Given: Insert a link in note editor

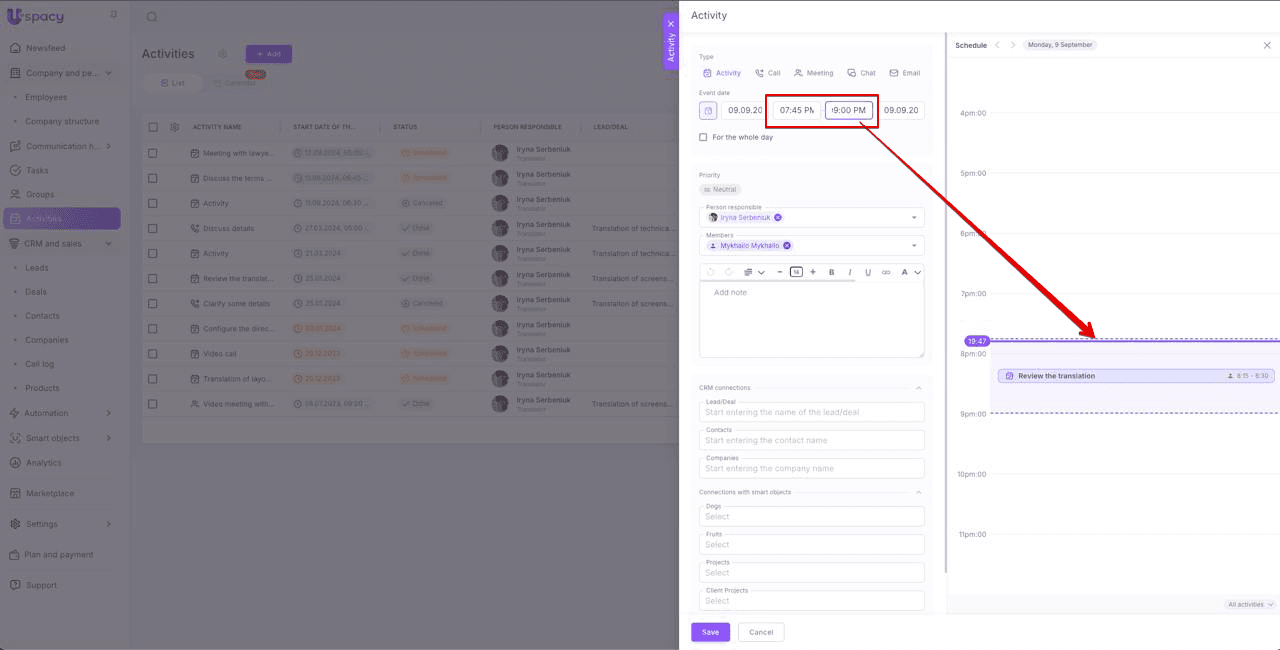Looking at the screenshot, I should click(x=885, y=272).
